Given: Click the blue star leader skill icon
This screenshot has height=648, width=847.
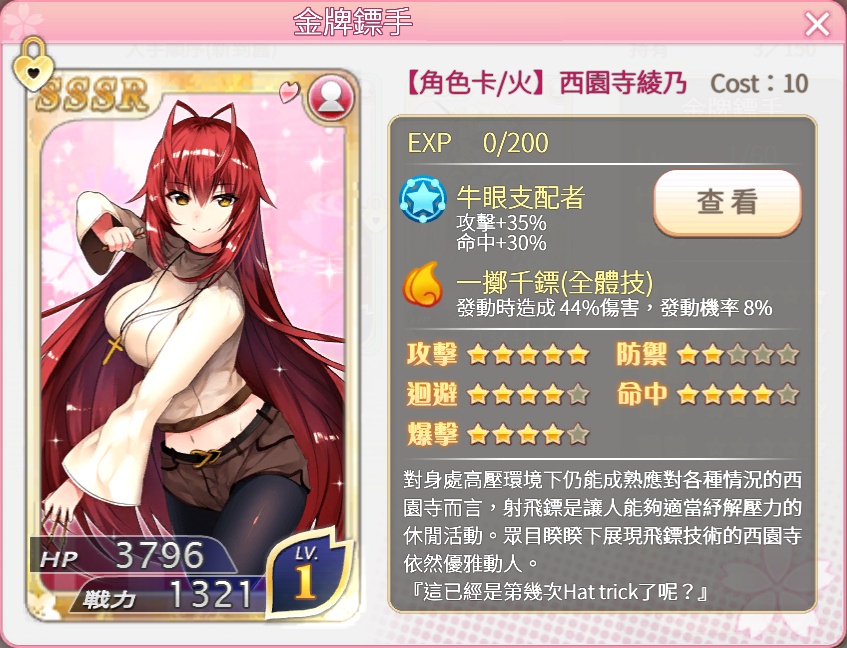Looking at the screenshot, I should 422,200.
